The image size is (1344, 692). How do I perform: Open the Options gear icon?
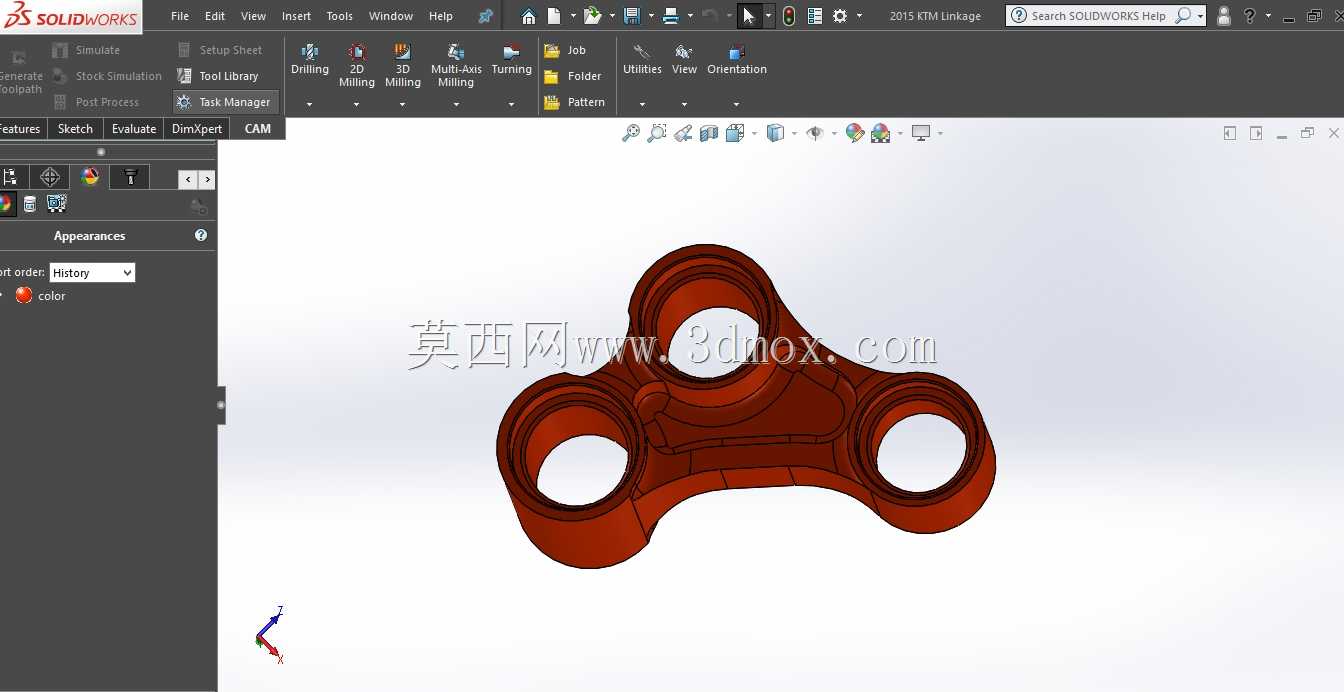point(841,16)
